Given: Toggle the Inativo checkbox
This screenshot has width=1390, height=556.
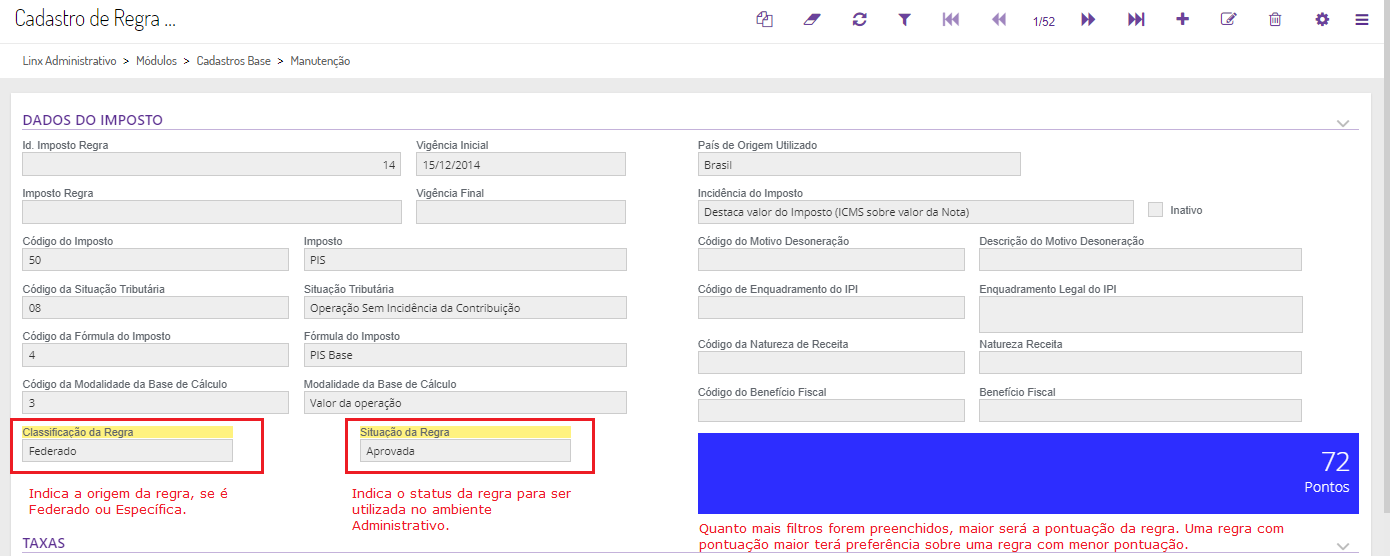Looking at the screenshot, I should coord(1156,210).
